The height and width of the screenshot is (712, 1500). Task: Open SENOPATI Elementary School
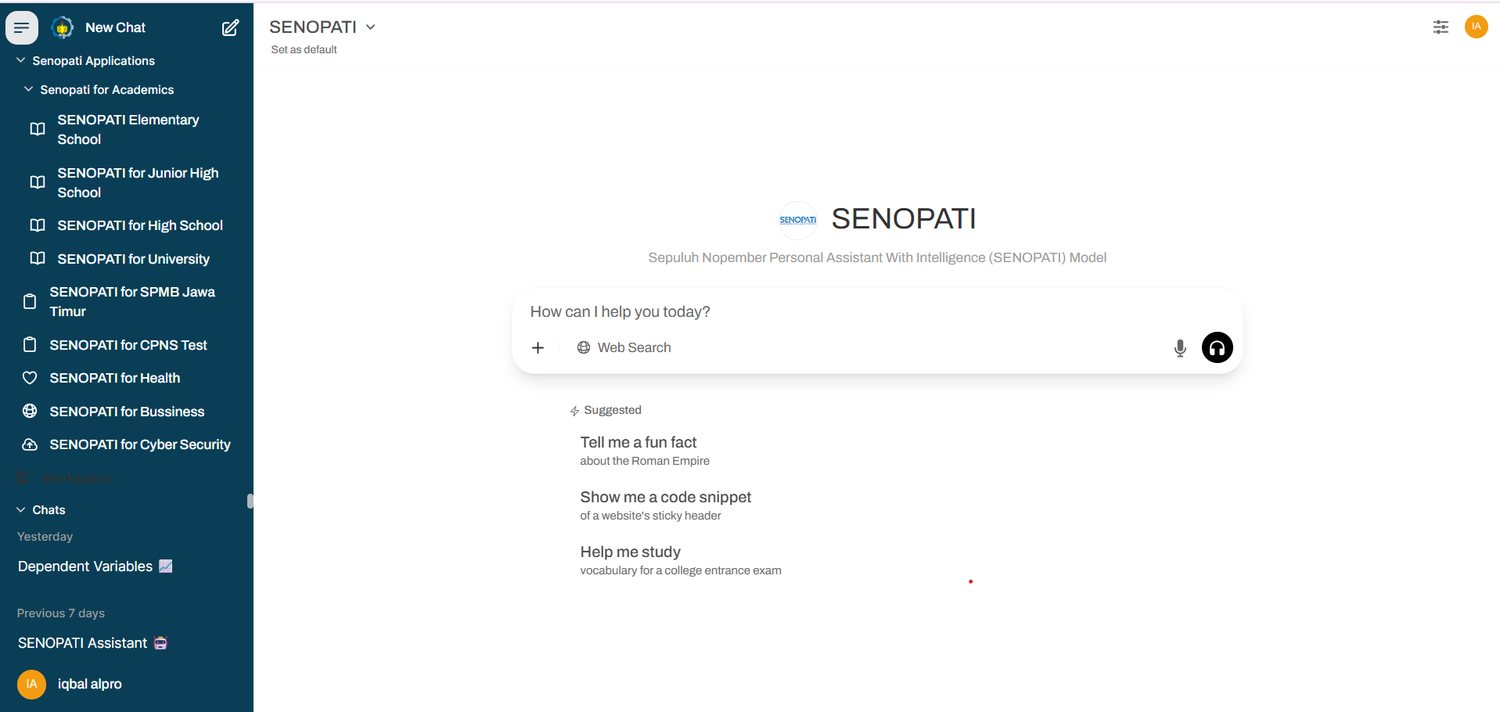pos(128,129)
